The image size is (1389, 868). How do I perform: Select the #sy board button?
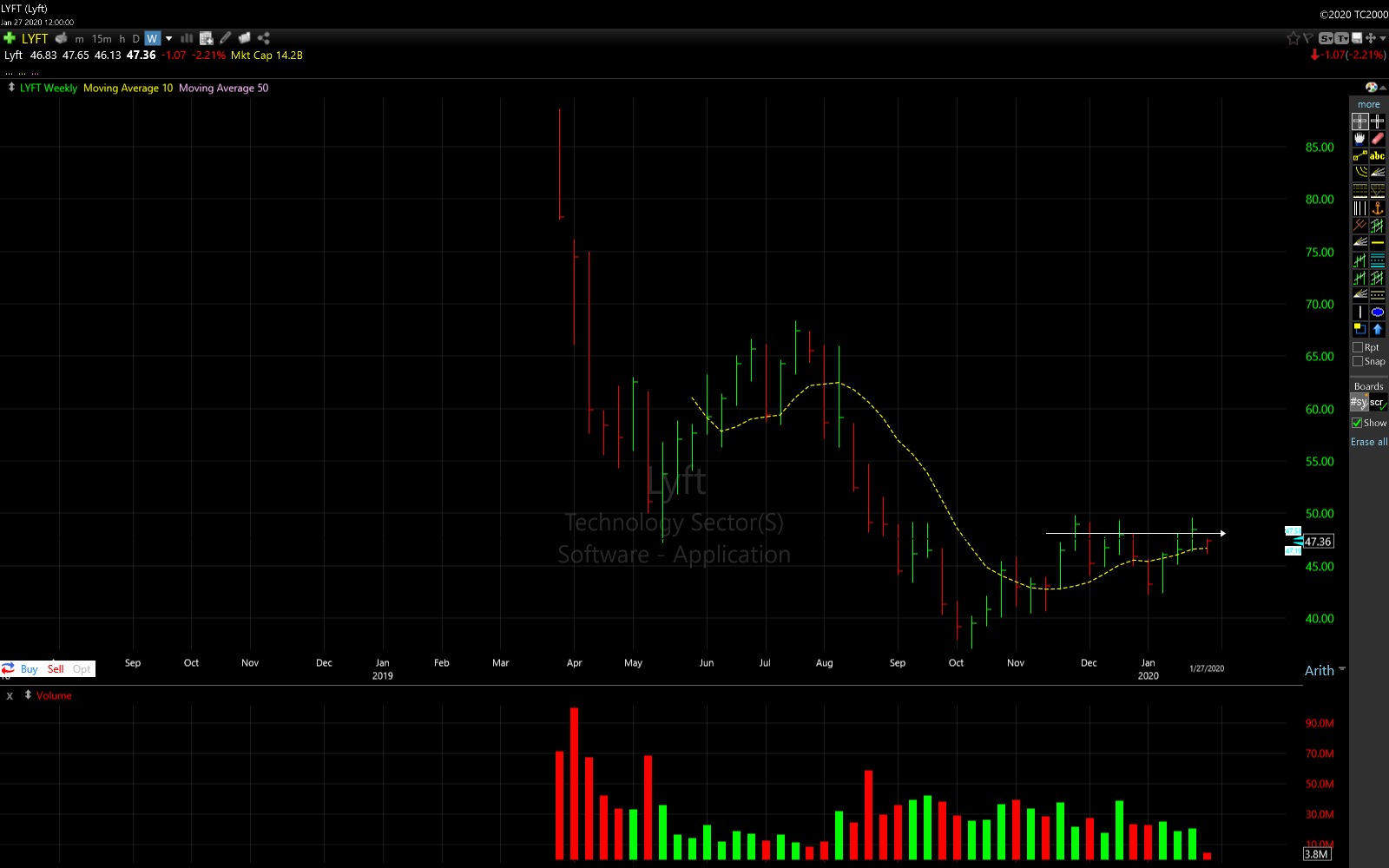coord(1359,402)
